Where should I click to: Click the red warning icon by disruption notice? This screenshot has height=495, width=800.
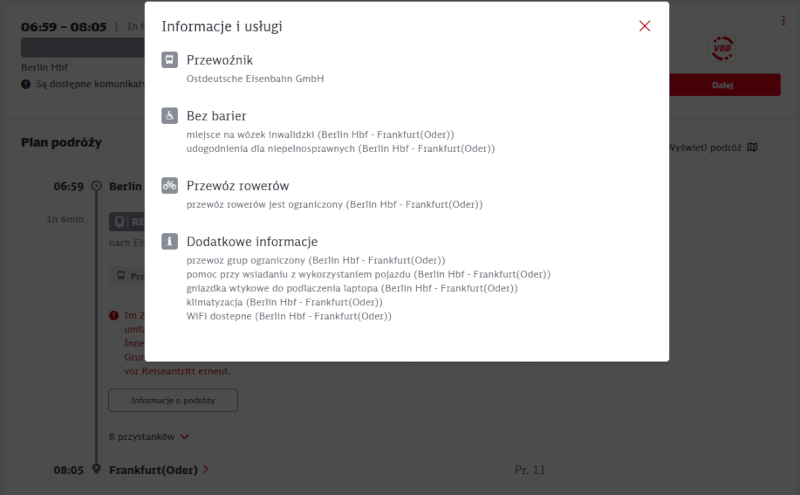pyautogui.click(x=114, y=315)
